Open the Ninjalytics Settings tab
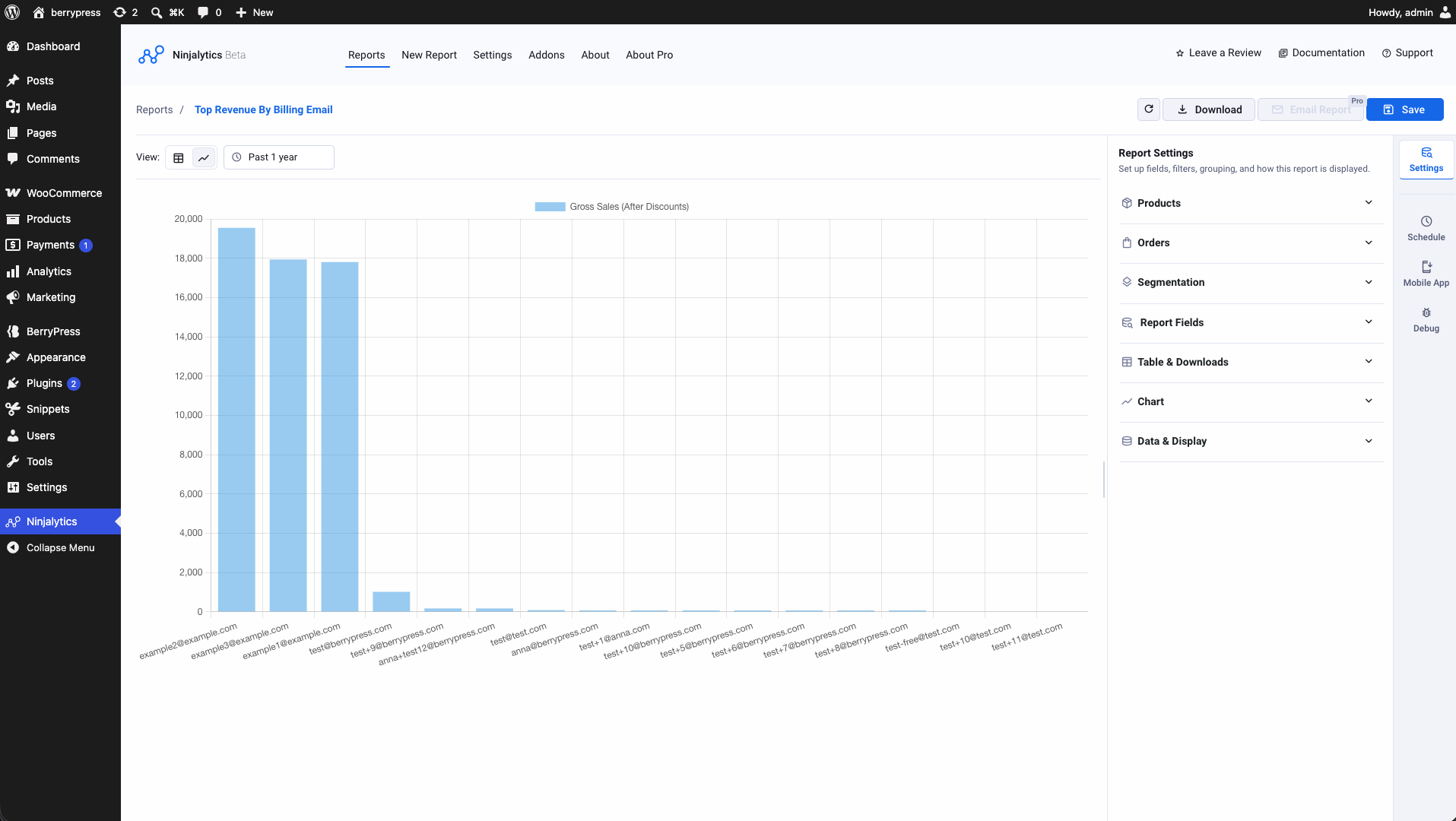Screen dimensions: 1456x821 pos(492,55)
